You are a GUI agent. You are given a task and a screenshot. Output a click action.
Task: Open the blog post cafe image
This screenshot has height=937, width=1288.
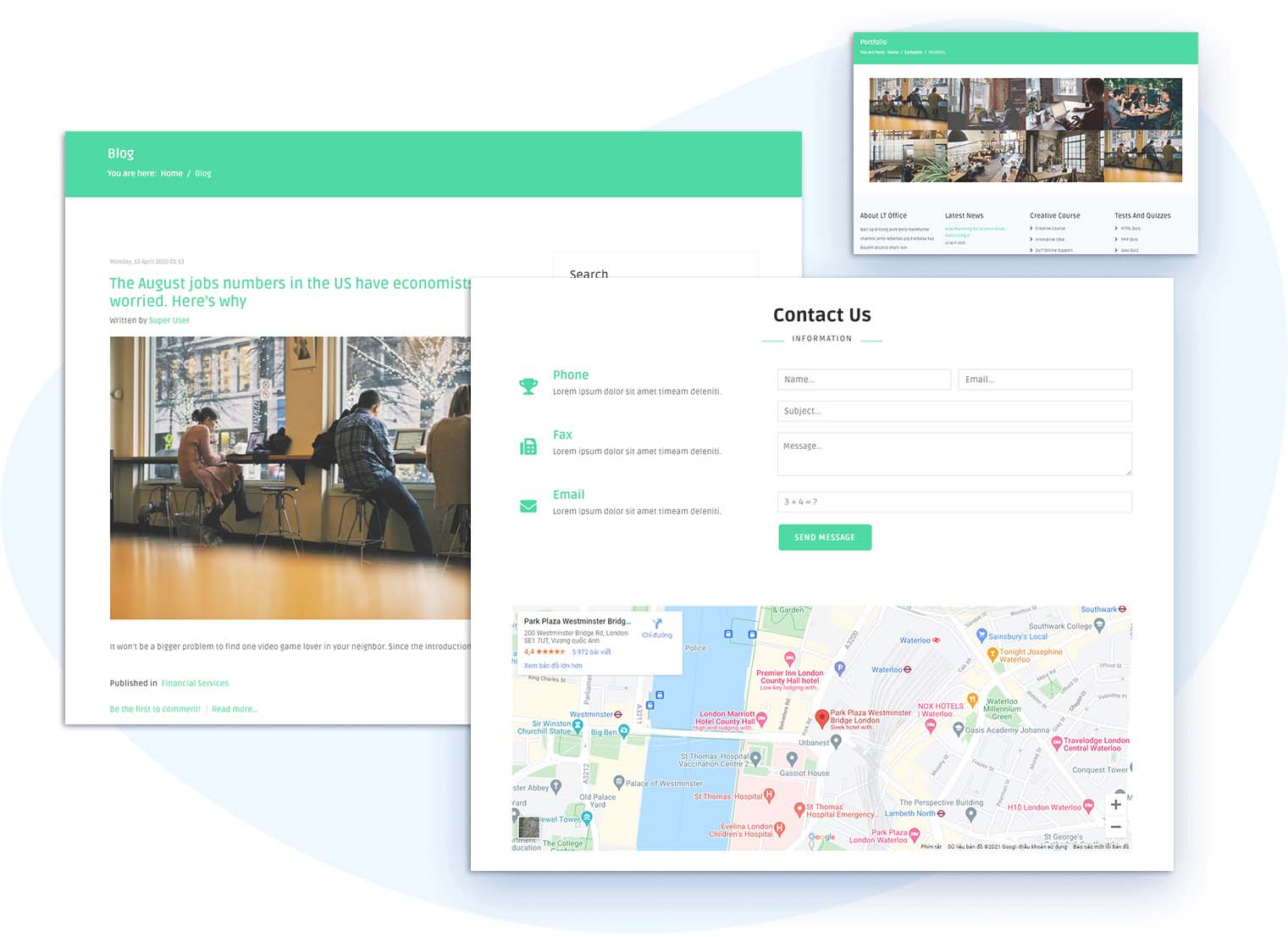(290, 478)
